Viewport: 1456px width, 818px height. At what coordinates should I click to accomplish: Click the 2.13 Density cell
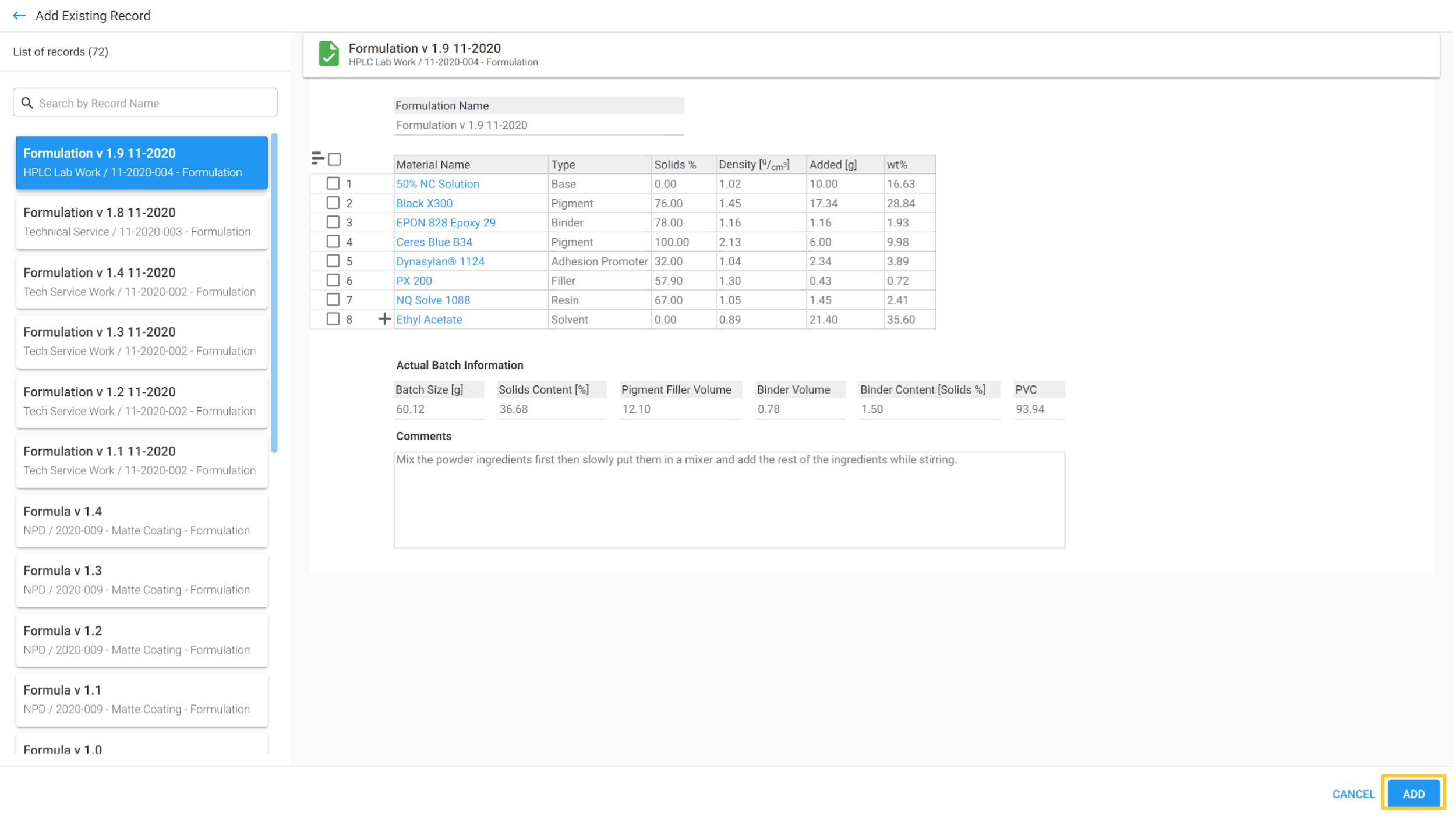[762, 242]
